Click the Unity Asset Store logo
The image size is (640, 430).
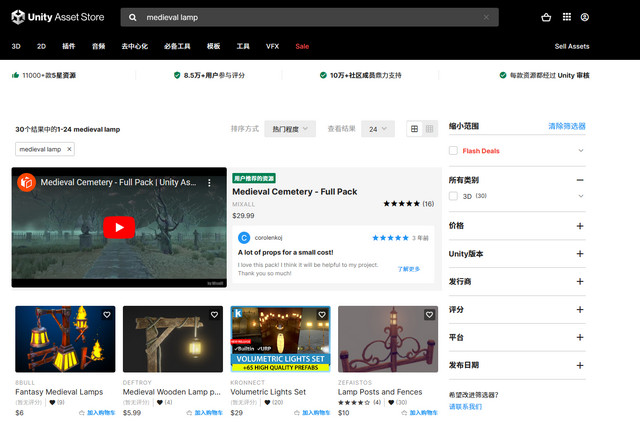(58, 17)
